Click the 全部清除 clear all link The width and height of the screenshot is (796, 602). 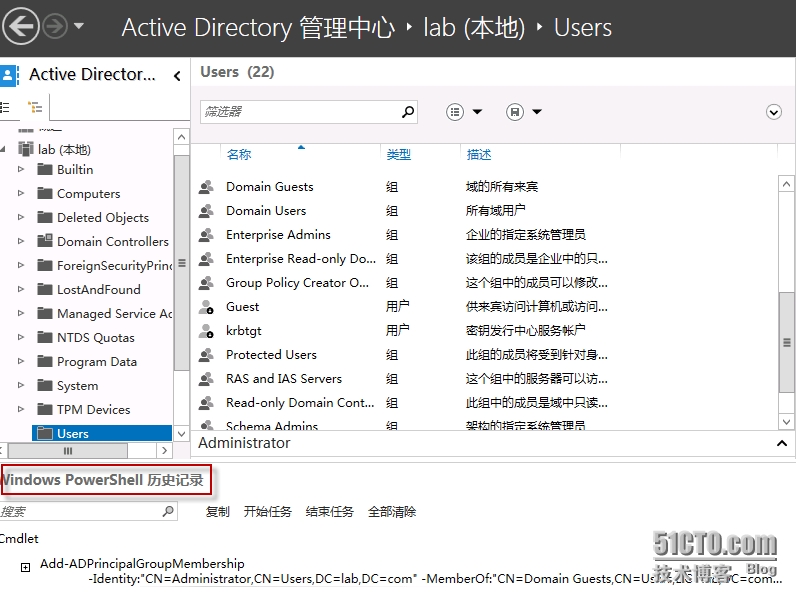[x=392, y=512]
